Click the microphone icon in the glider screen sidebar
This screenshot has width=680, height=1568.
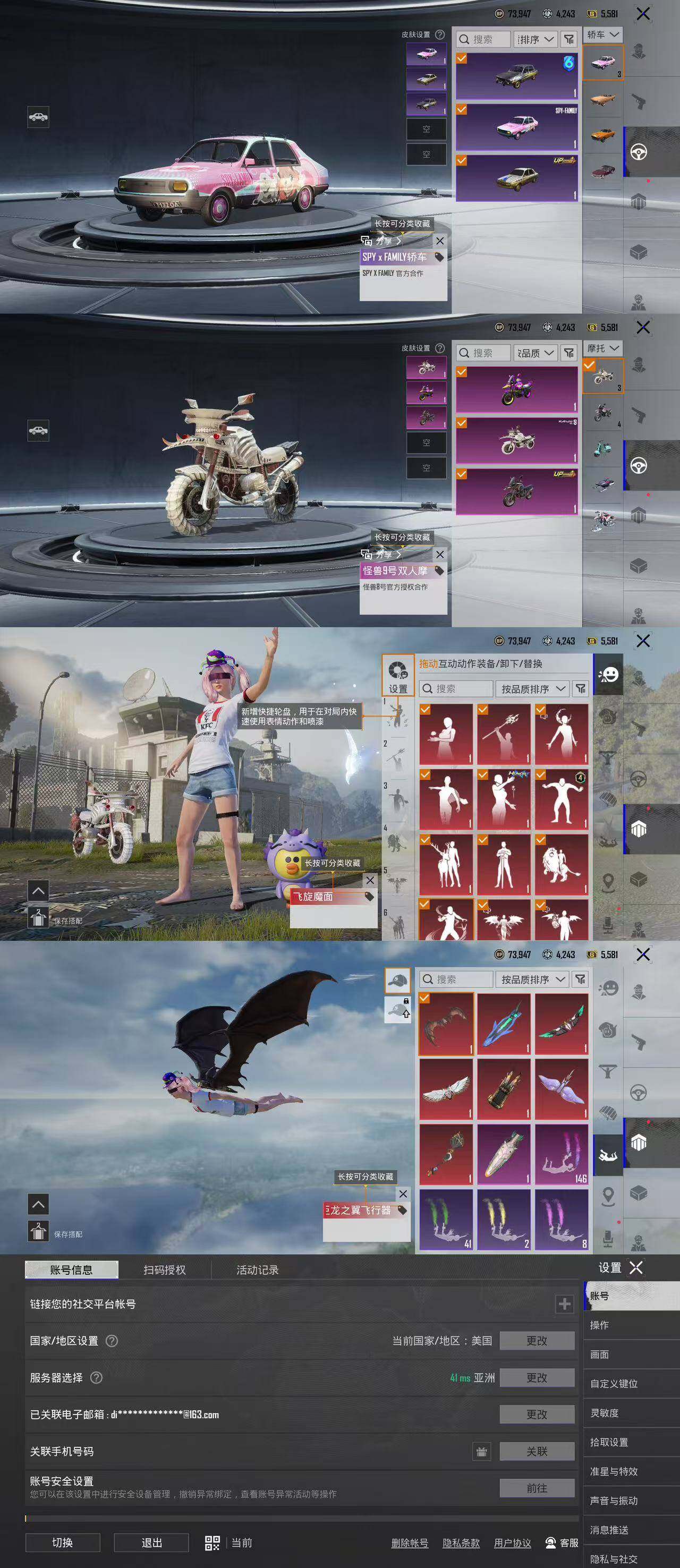point(608,1238)
